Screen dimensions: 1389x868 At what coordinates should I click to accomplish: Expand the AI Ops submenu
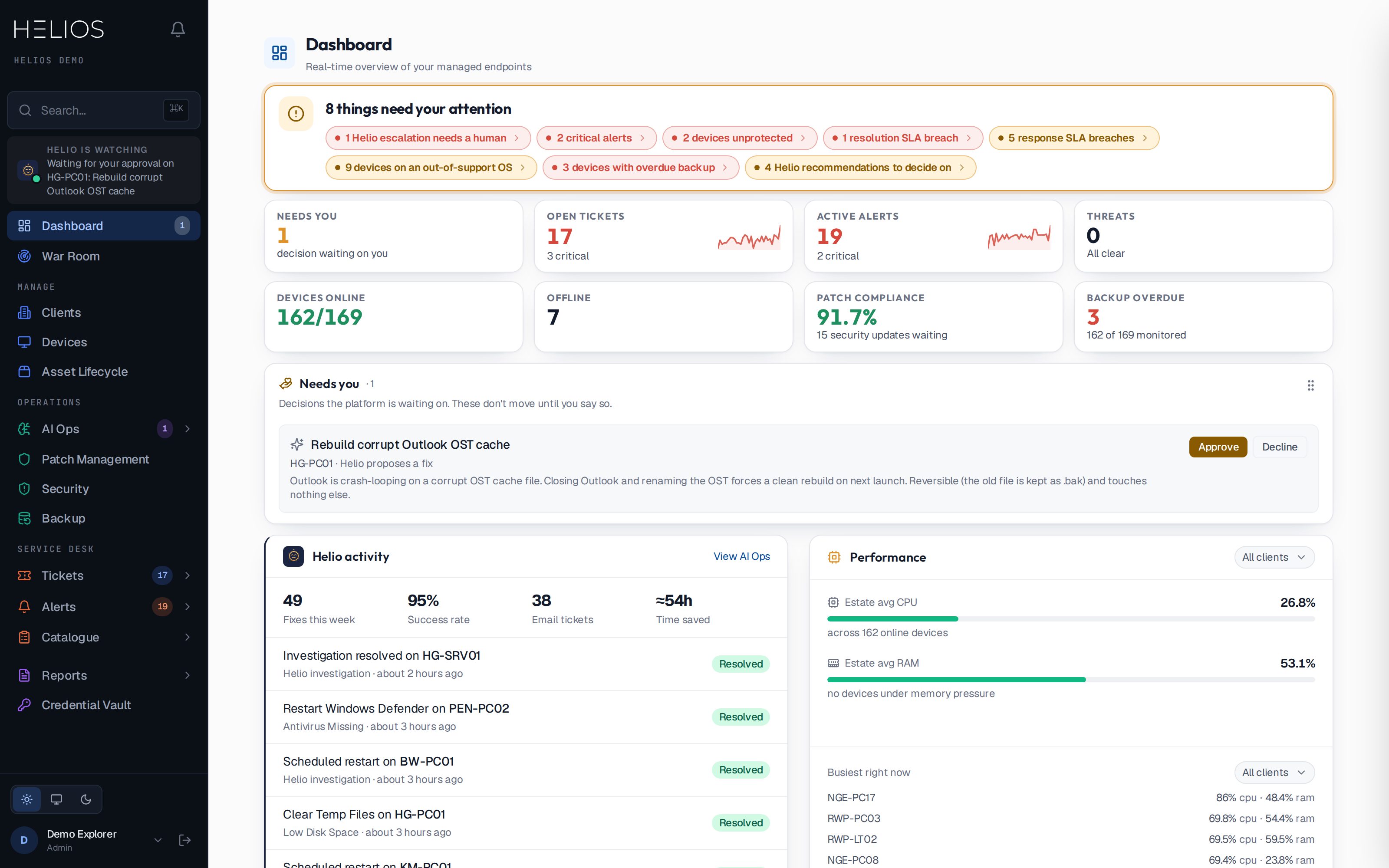pyautogui.click(x=187, y=429)
